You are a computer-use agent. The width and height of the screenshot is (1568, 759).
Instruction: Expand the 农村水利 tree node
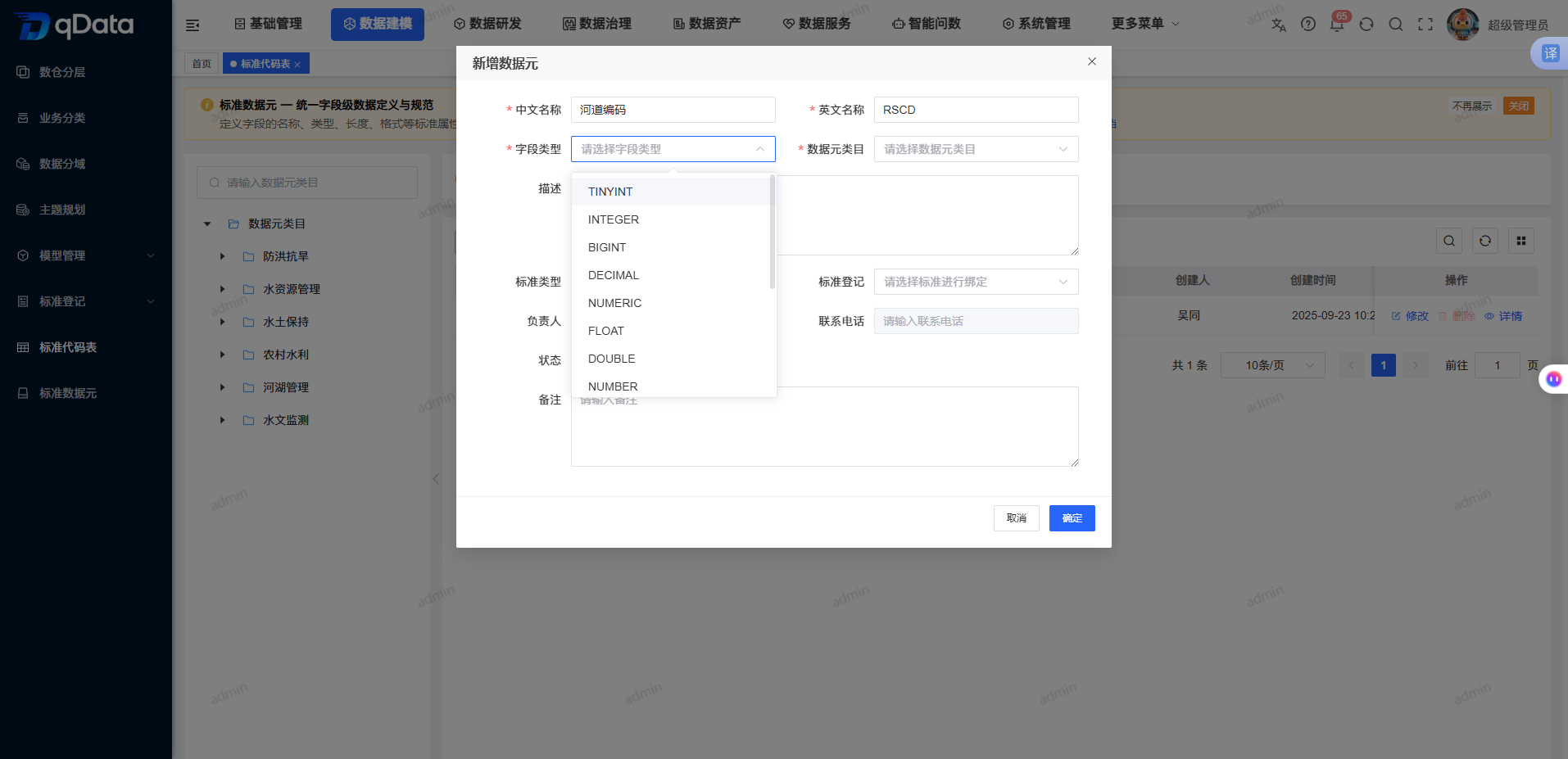(222, 355)
